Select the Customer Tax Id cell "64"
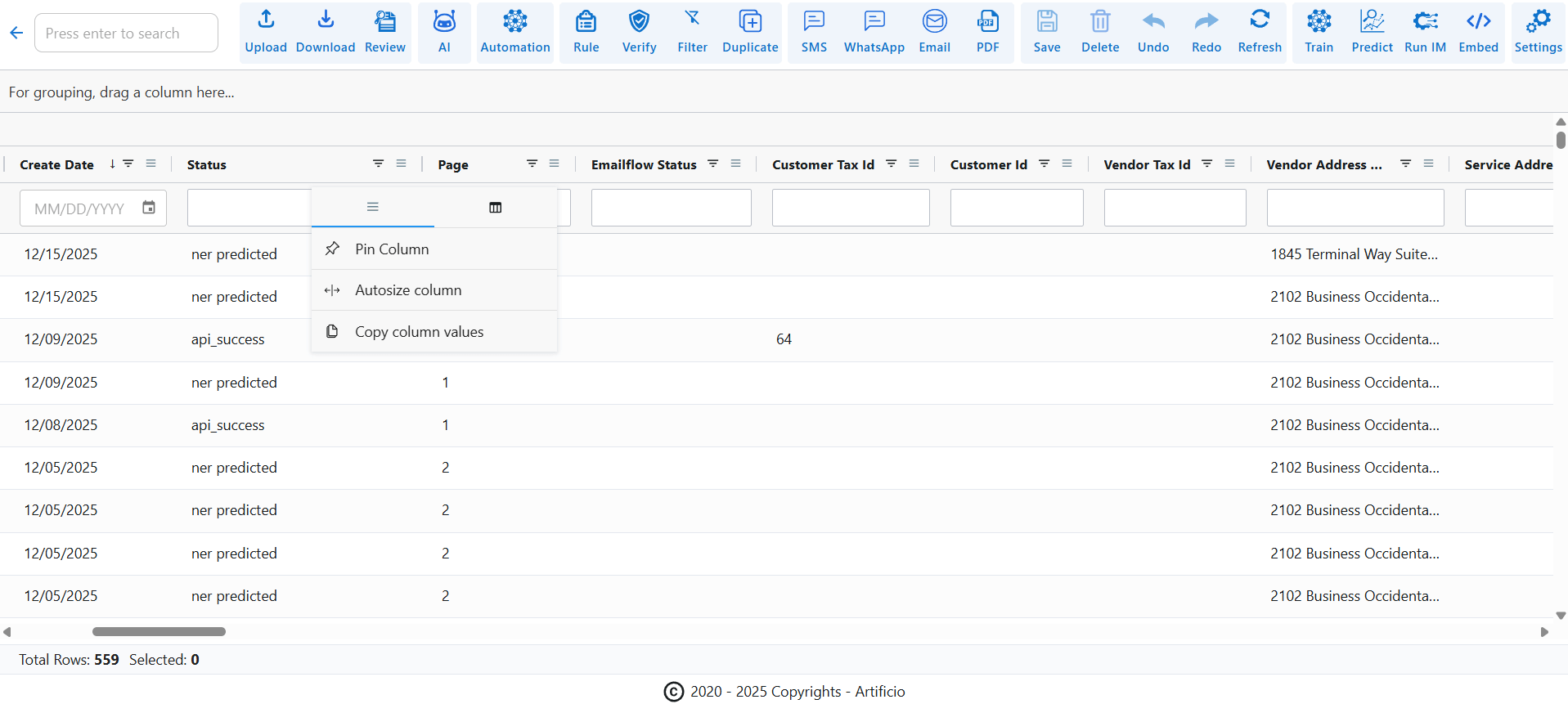 [x=784, y=339]
